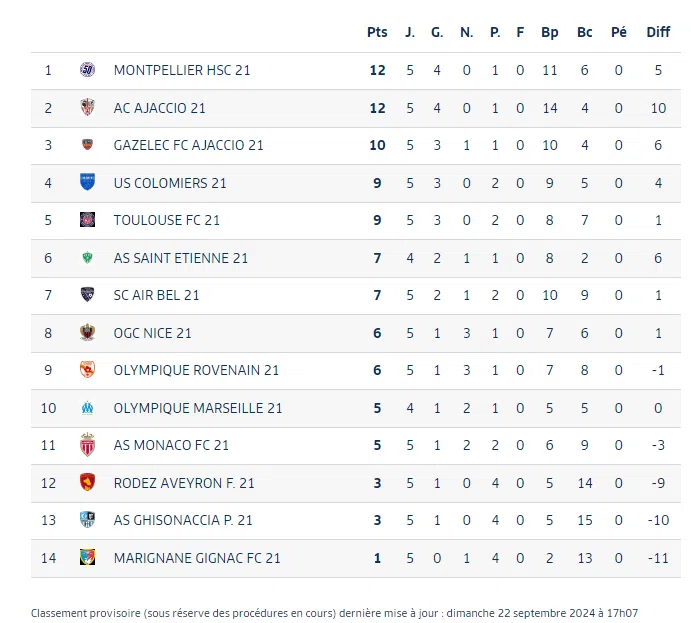This screenshot has width=691, height=623.
Task: Click the OGC Nice 21 club crest
Action: click(87, 333)
